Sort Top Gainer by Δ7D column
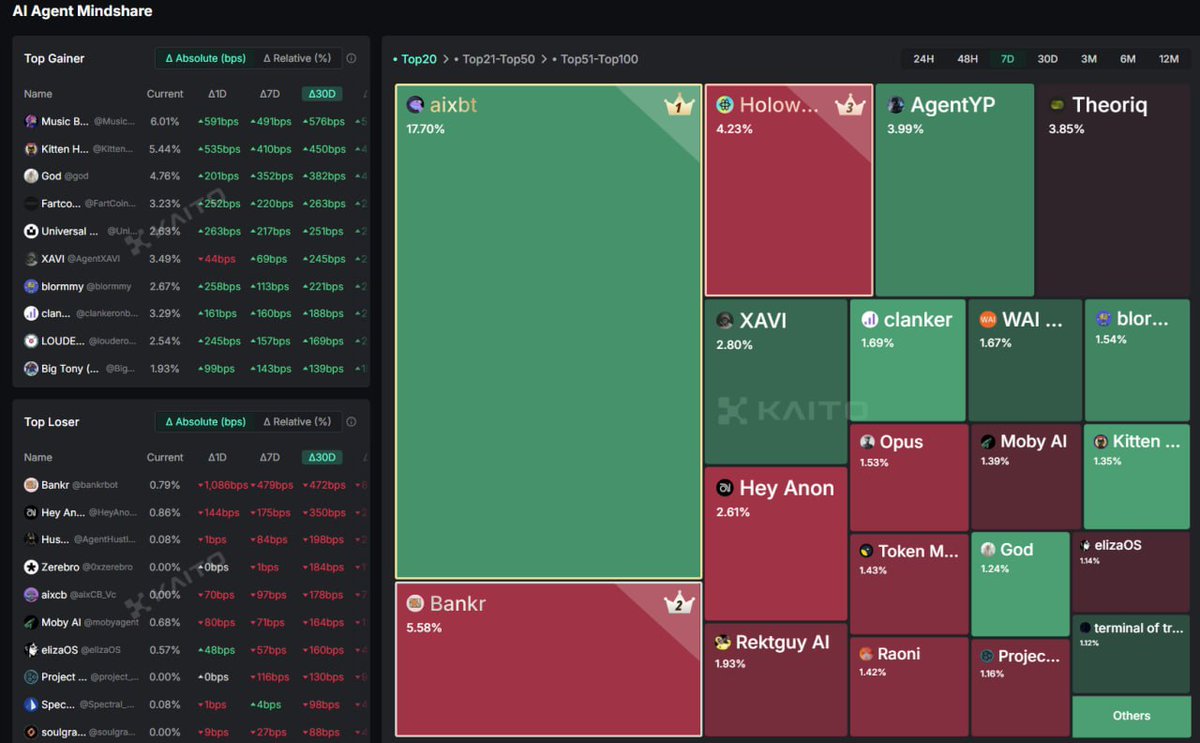Viewport: 1200px width, 743px height. pyautogui.click(x=270, y=94)
